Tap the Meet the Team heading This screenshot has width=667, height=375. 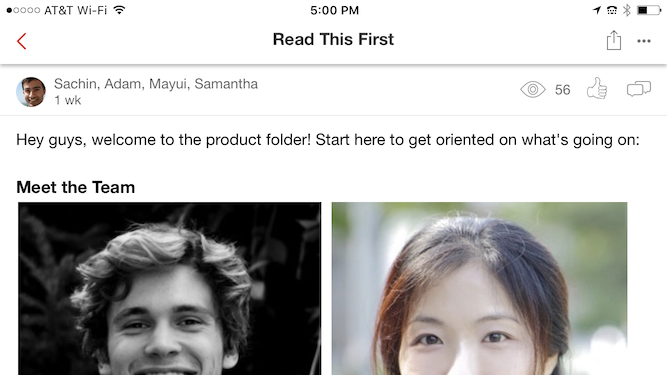pos(76,188)
